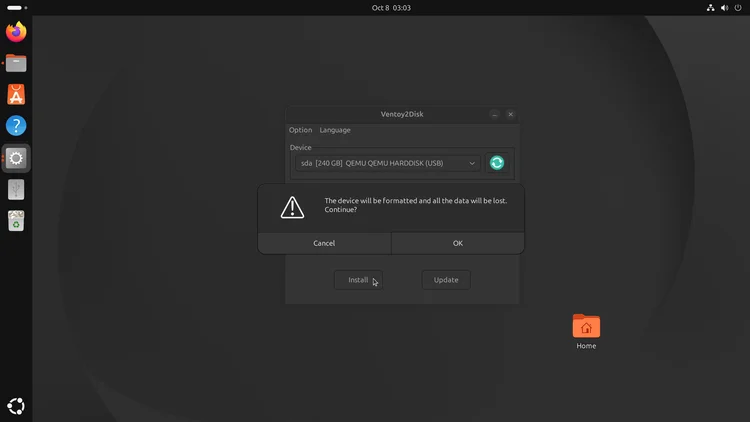Select the gear application icon in dock
Screen dimensions: 750x422
pyautogui.click(x=16, y=158)
